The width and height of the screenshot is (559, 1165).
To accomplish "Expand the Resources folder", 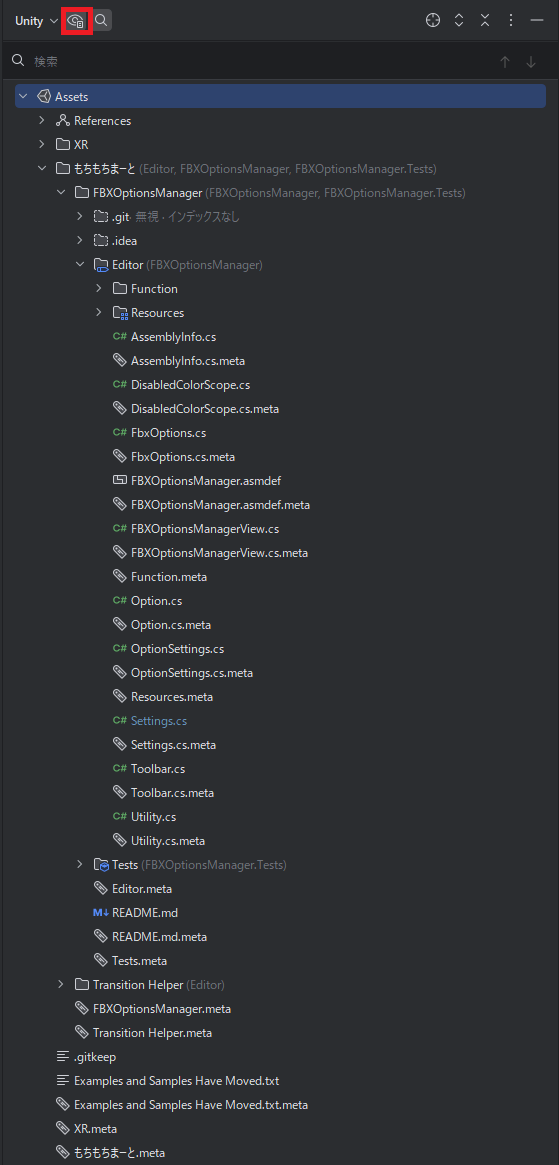I will point(99,313).
